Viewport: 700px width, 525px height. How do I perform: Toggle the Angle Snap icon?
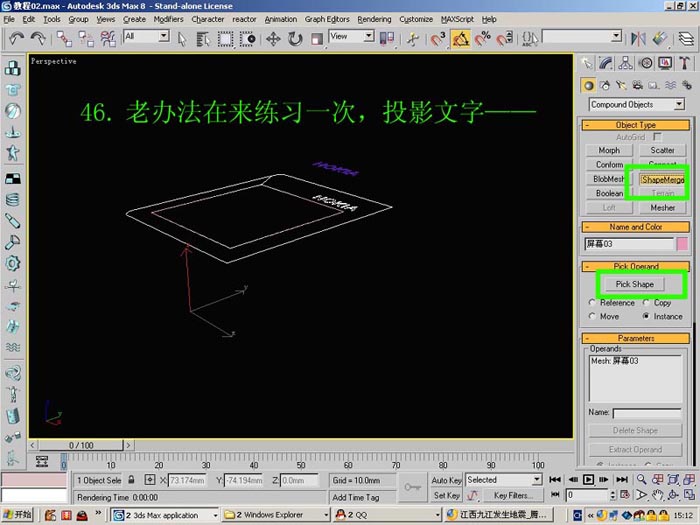click(460, 39)
